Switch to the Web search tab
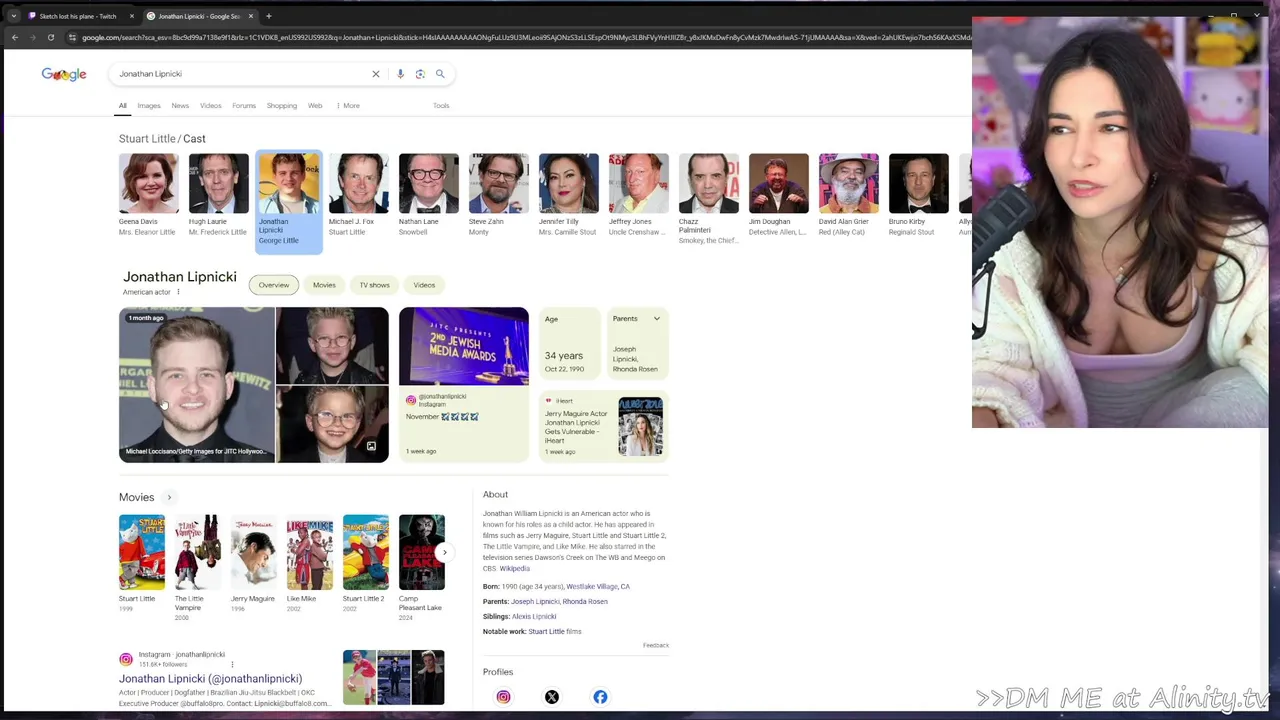This screenshot has width=1280, height=720. [315, 105]
